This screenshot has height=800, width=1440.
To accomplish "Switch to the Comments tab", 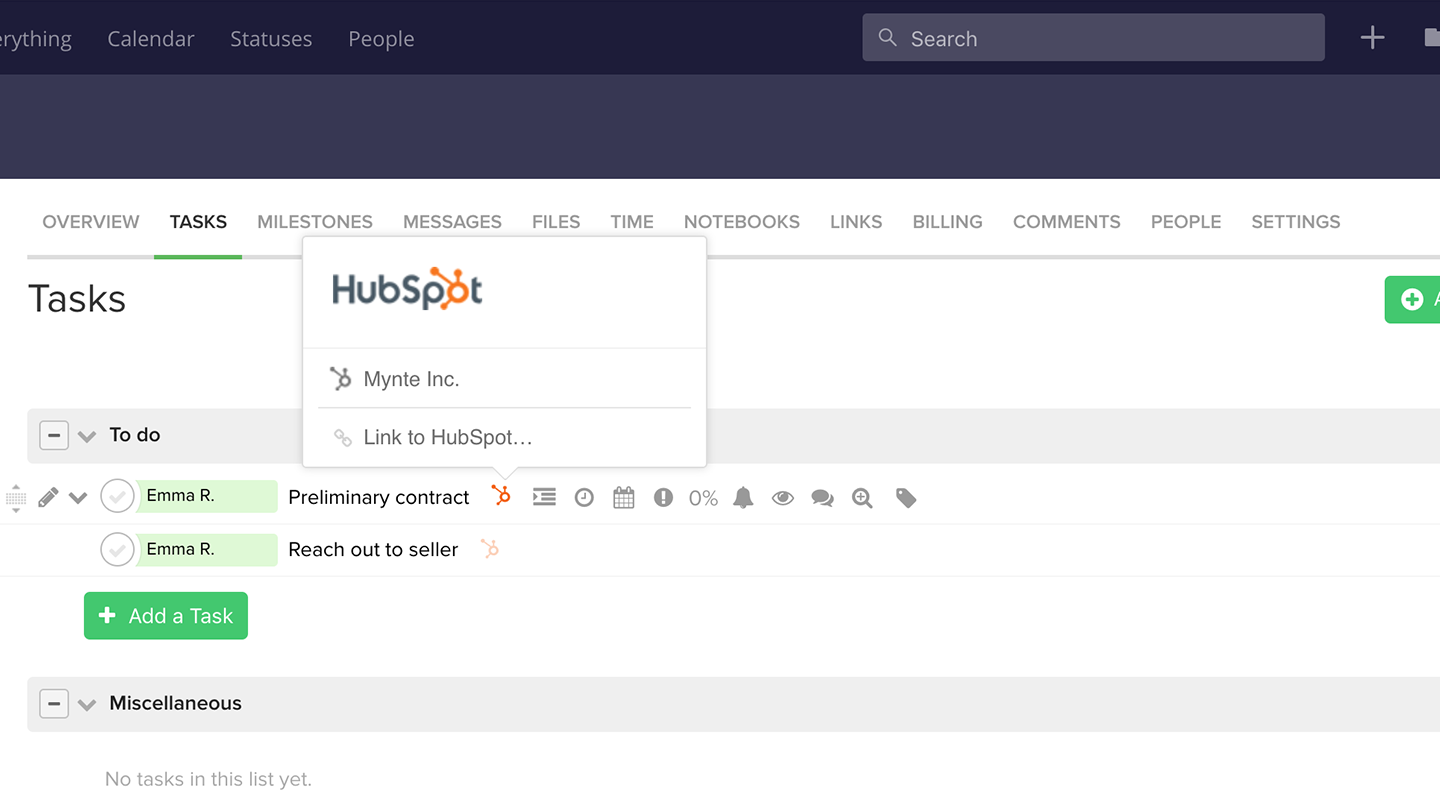I will click(x=1066, y=222).
